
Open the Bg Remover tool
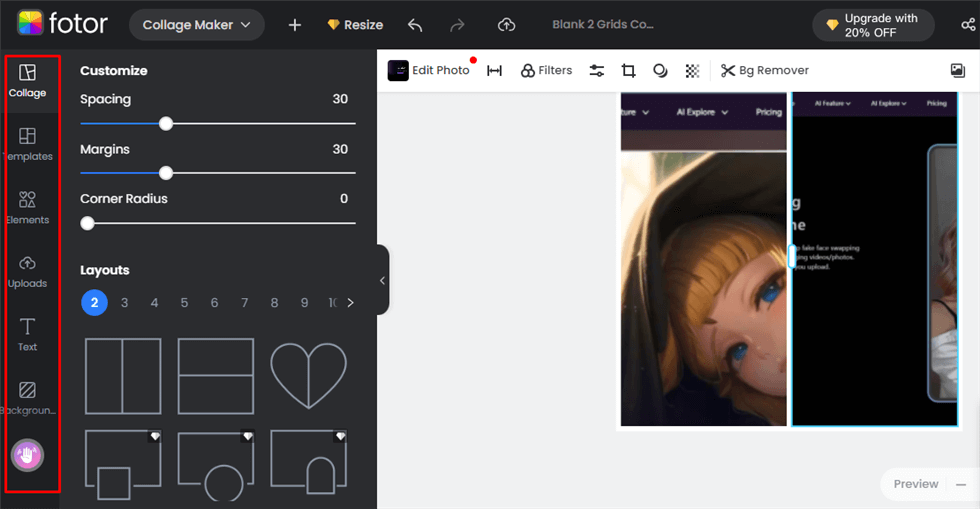764,71
